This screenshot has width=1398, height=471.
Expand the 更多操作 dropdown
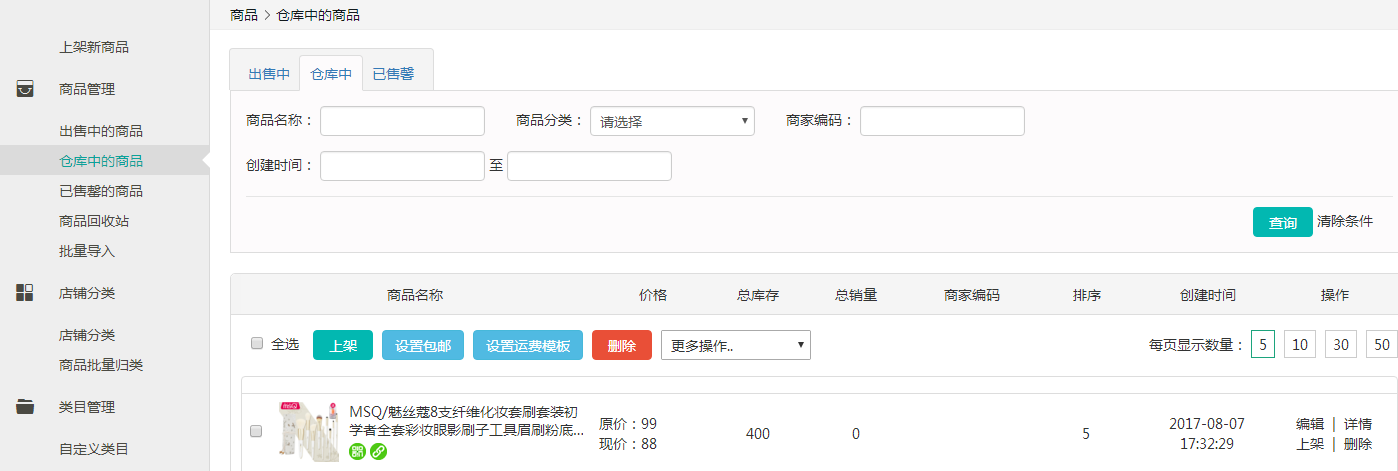point(735,345)
